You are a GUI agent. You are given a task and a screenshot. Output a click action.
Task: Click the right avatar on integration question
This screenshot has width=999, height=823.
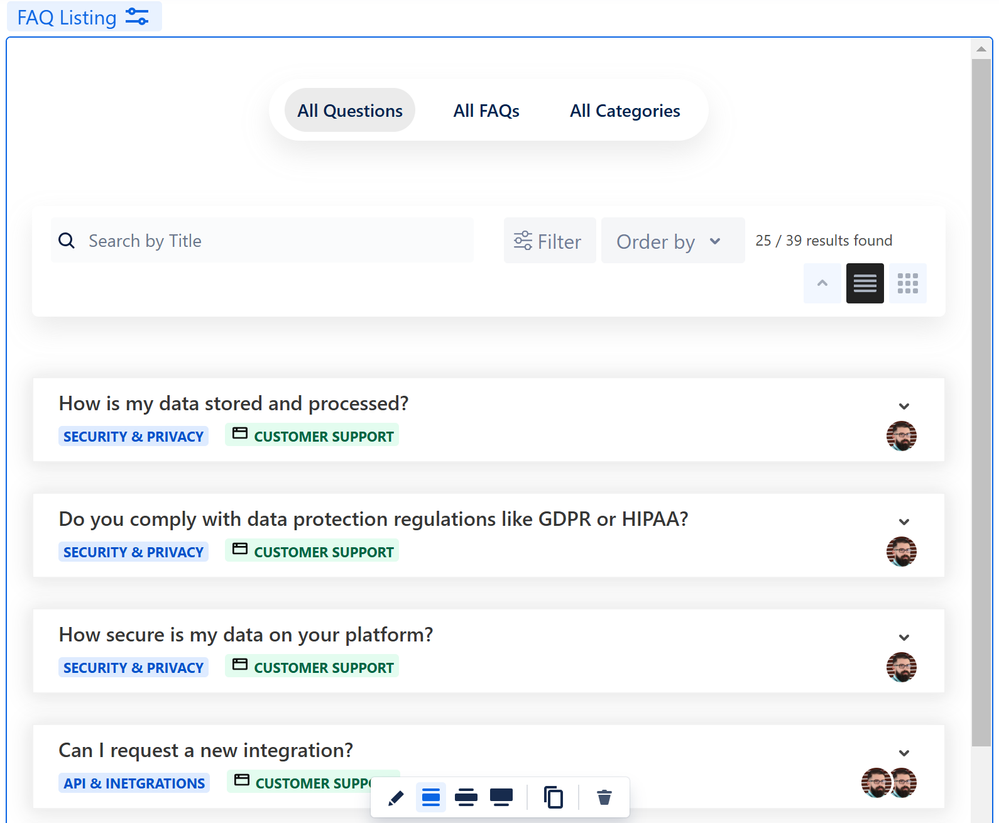tap(904, 782)
